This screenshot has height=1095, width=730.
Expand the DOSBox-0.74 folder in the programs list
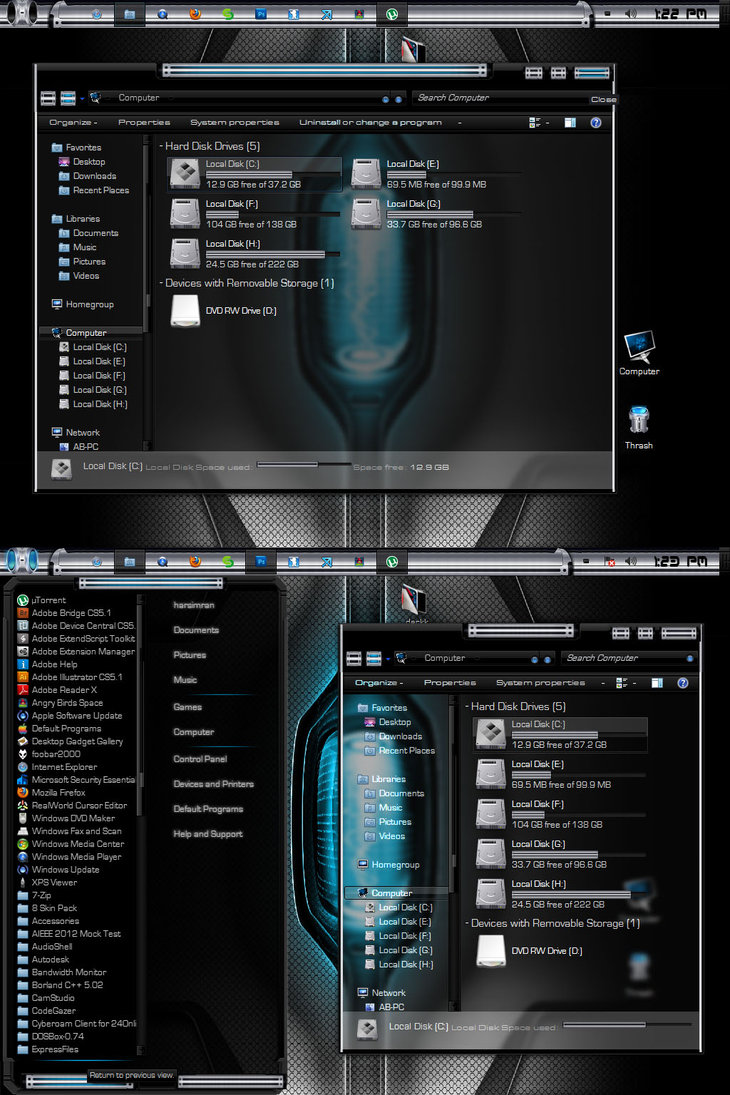56,1036
